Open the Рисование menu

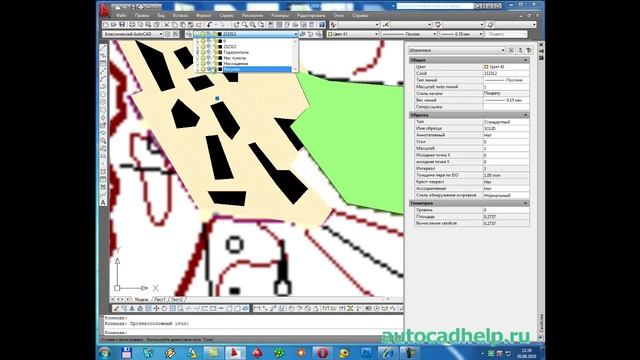(x=252, y=16)
